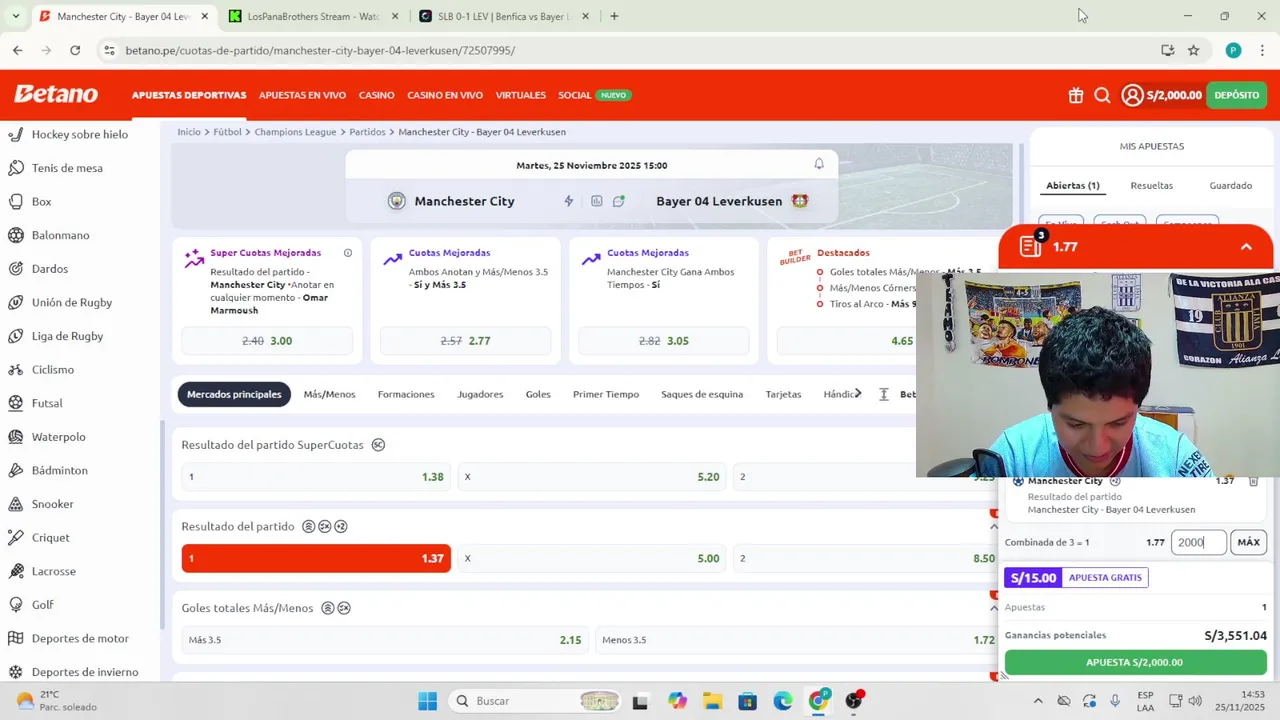
Task: Add the boosted 3.05 Gana Ambos Tiempos bet
Action: point(663,341)
